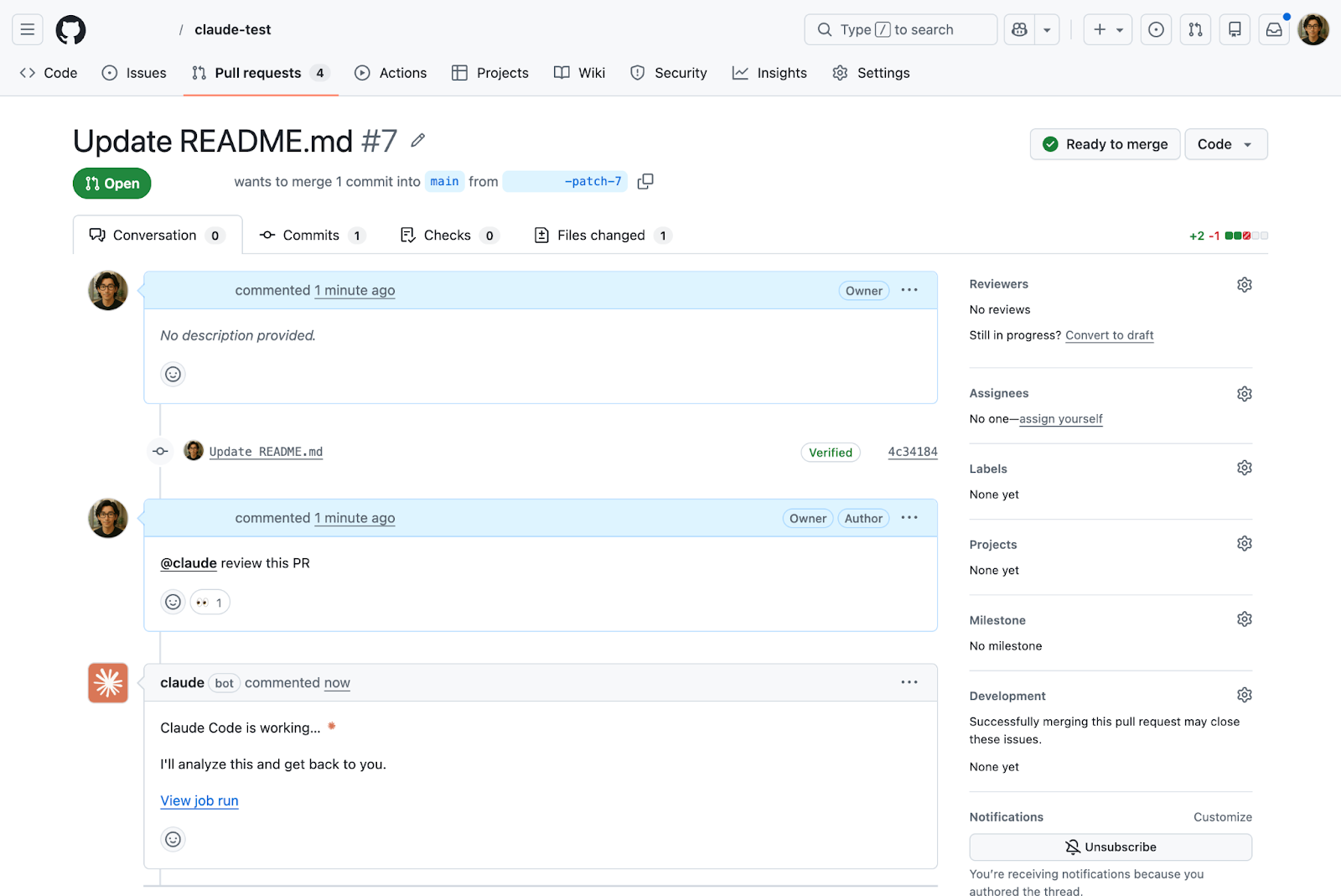Open the kebab menu on the first comment
Screen dimensions: 1341x896
tap(909, 290)
